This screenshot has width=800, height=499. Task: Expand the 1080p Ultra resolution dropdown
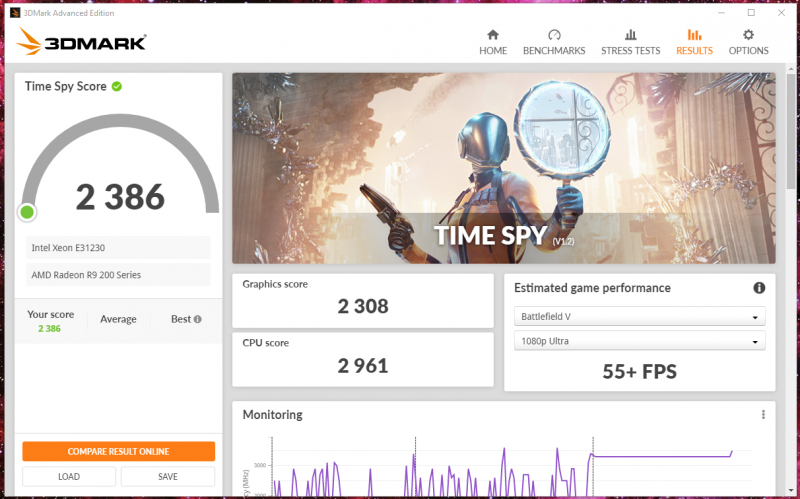639,342
